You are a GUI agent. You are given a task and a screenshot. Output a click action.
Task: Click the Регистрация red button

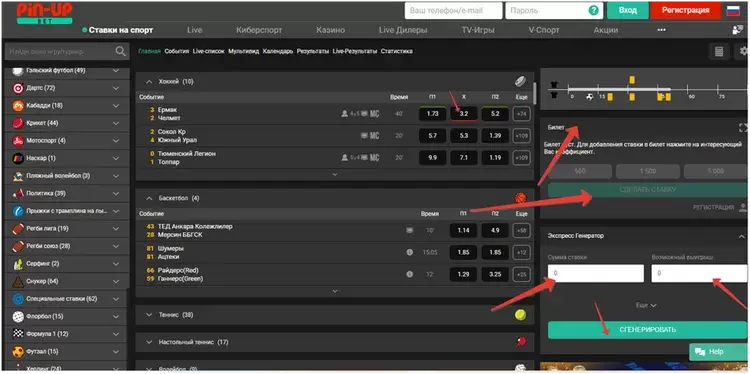click(x=685, y=10)
